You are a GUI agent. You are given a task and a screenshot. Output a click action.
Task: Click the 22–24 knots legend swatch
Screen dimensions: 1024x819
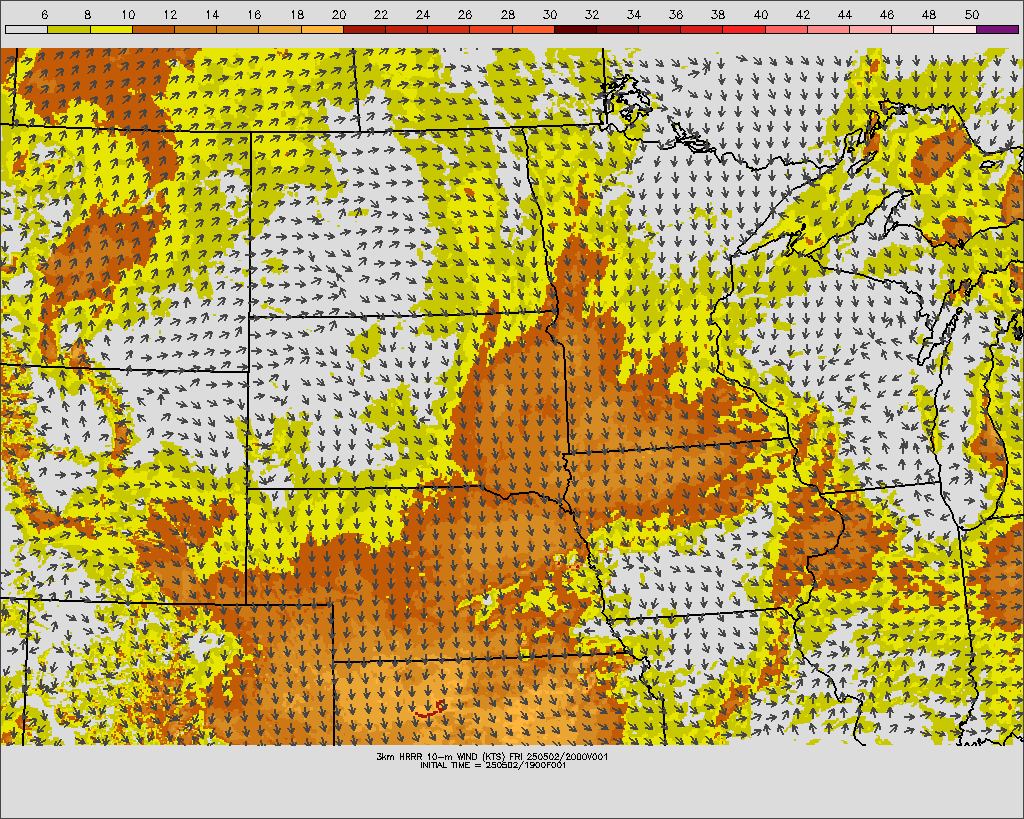(406, 29)
